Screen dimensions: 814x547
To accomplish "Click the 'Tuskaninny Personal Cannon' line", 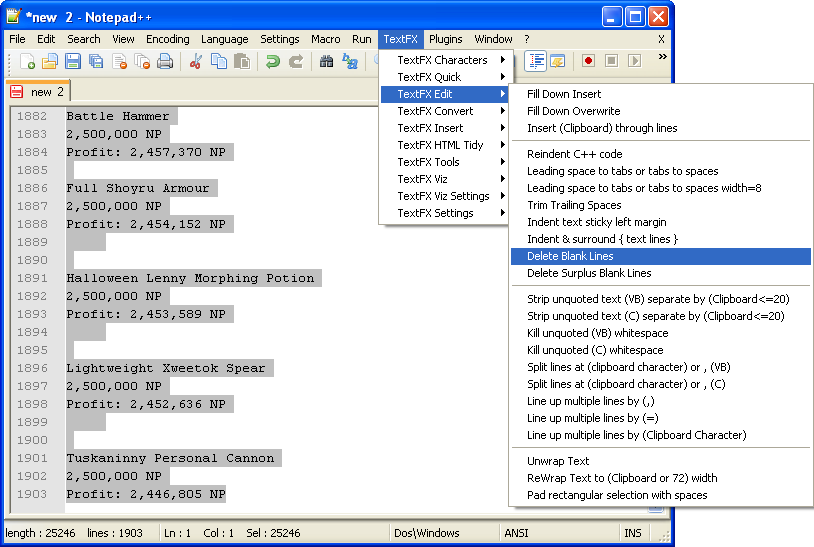I will pos(170,458).
